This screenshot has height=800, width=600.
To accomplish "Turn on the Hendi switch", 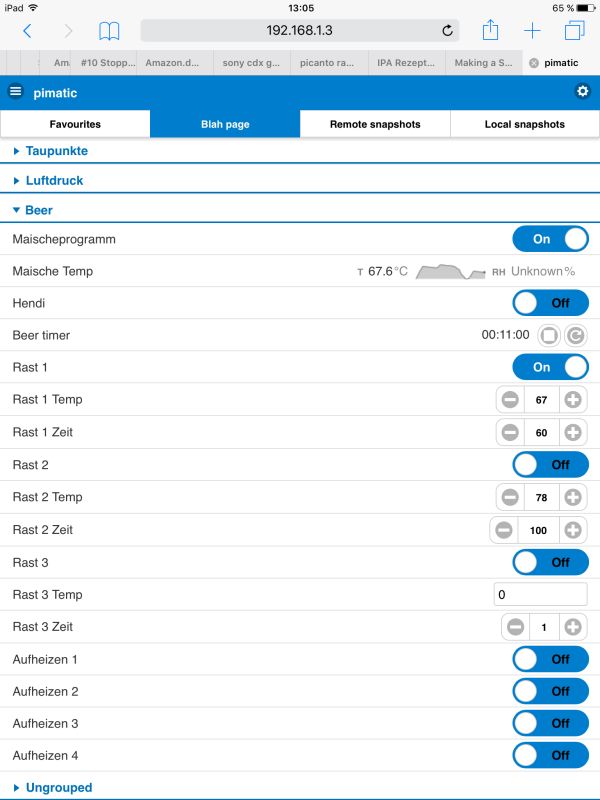I will [550, 303].
